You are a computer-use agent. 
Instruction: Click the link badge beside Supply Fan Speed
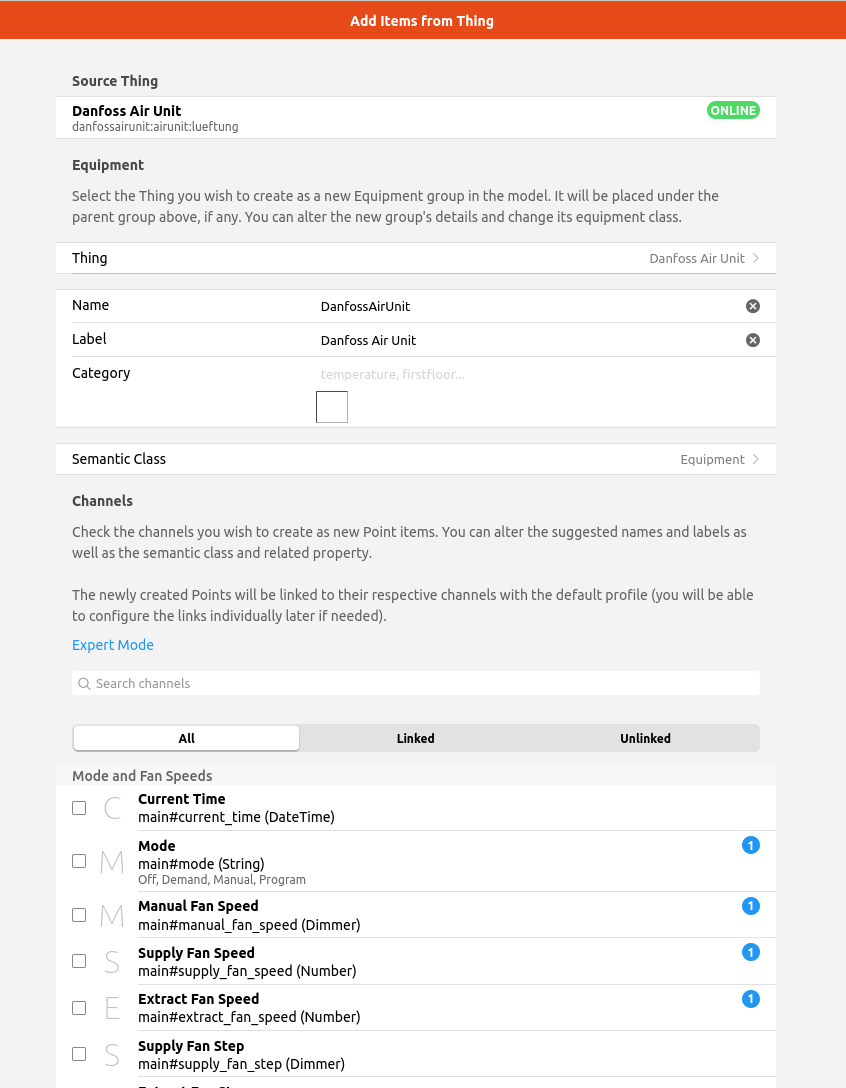751,953
